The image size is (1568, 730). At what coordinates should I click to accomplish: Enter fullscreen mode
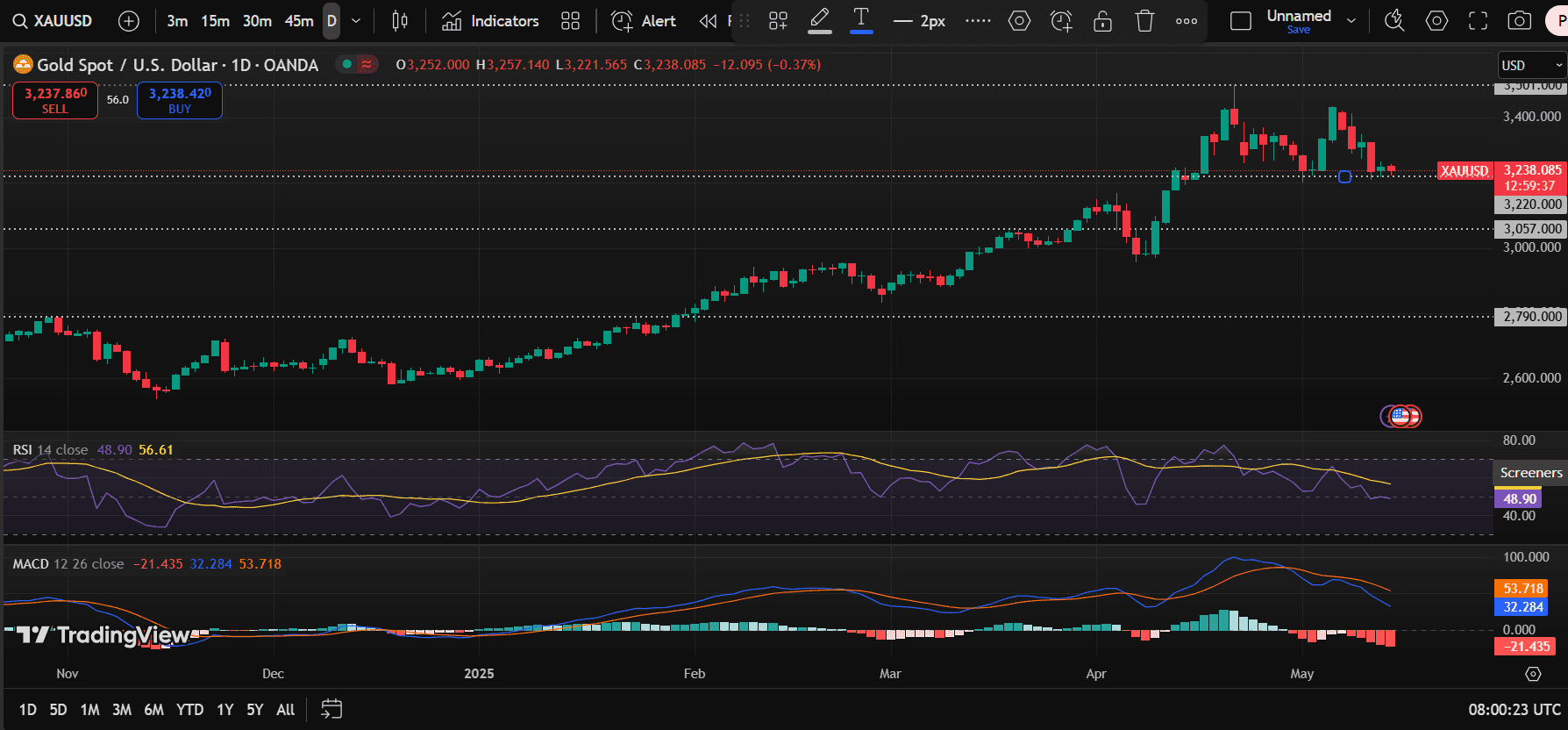click(x=1479, y=21)
